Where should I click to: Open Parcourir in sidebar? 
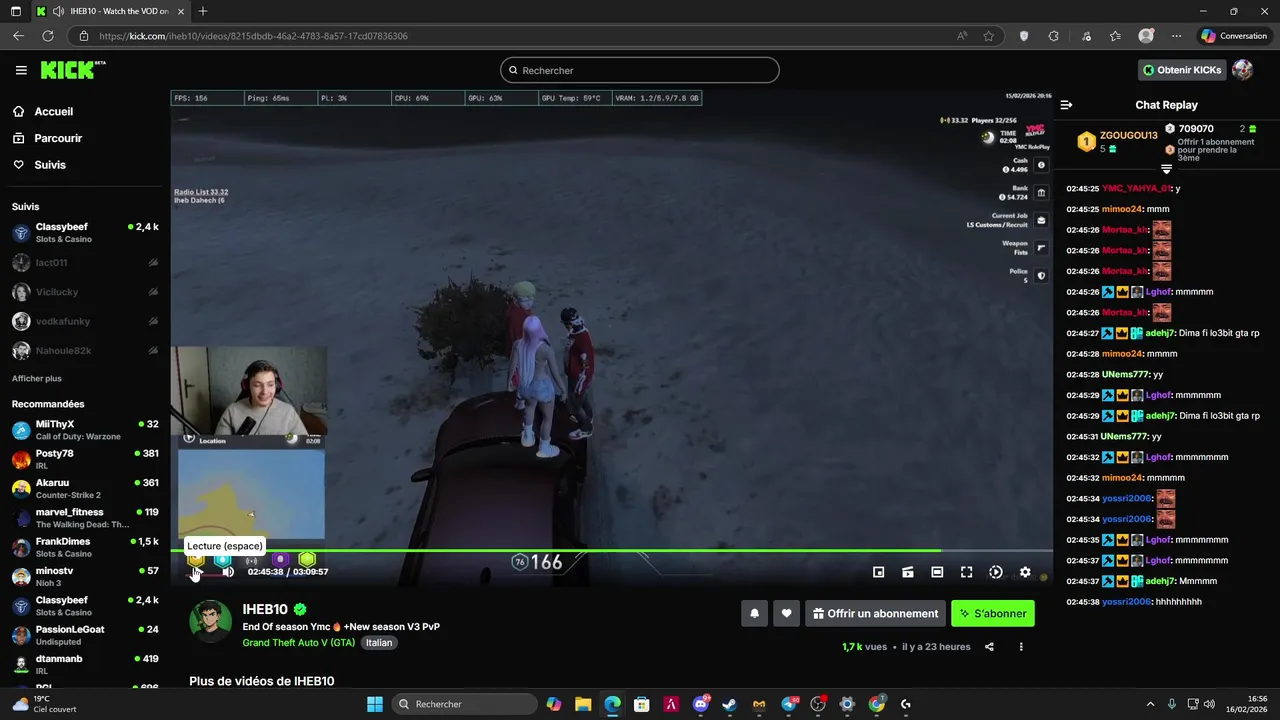58,138
